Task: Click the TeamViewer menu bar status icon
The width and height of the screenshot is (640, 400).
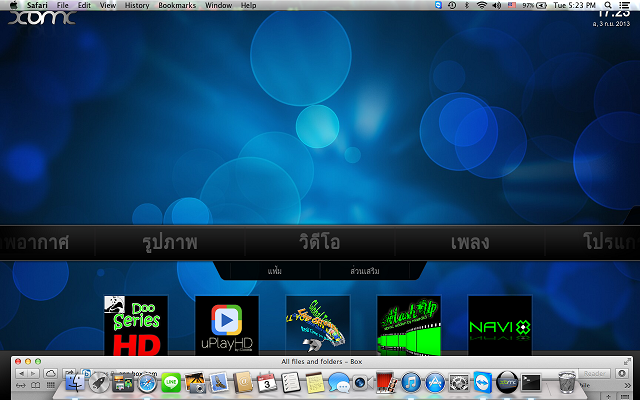Action: tap(438, 5)
